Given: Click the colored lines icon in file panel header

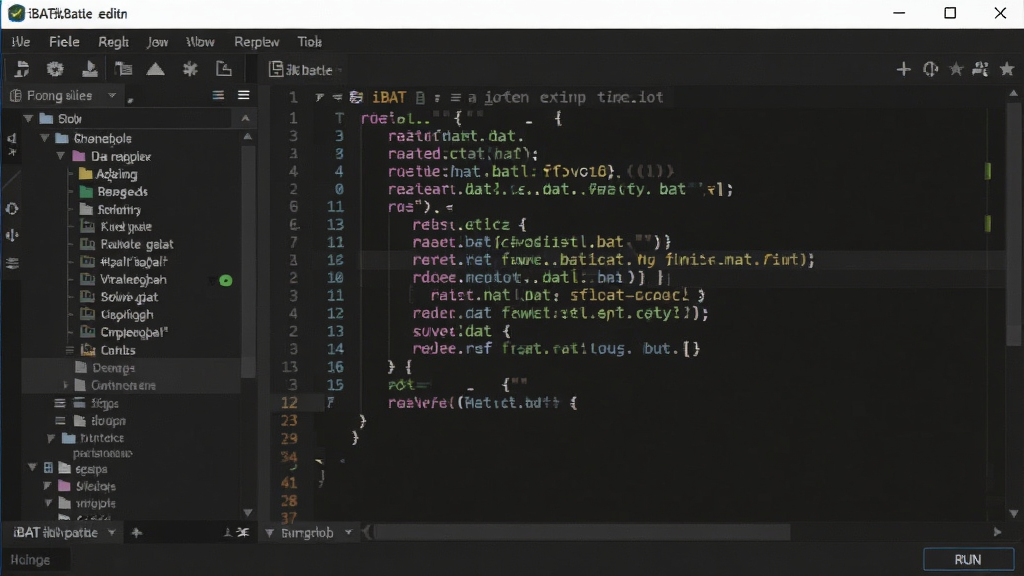Looking at the screenshot, I should tap(218, 95).
